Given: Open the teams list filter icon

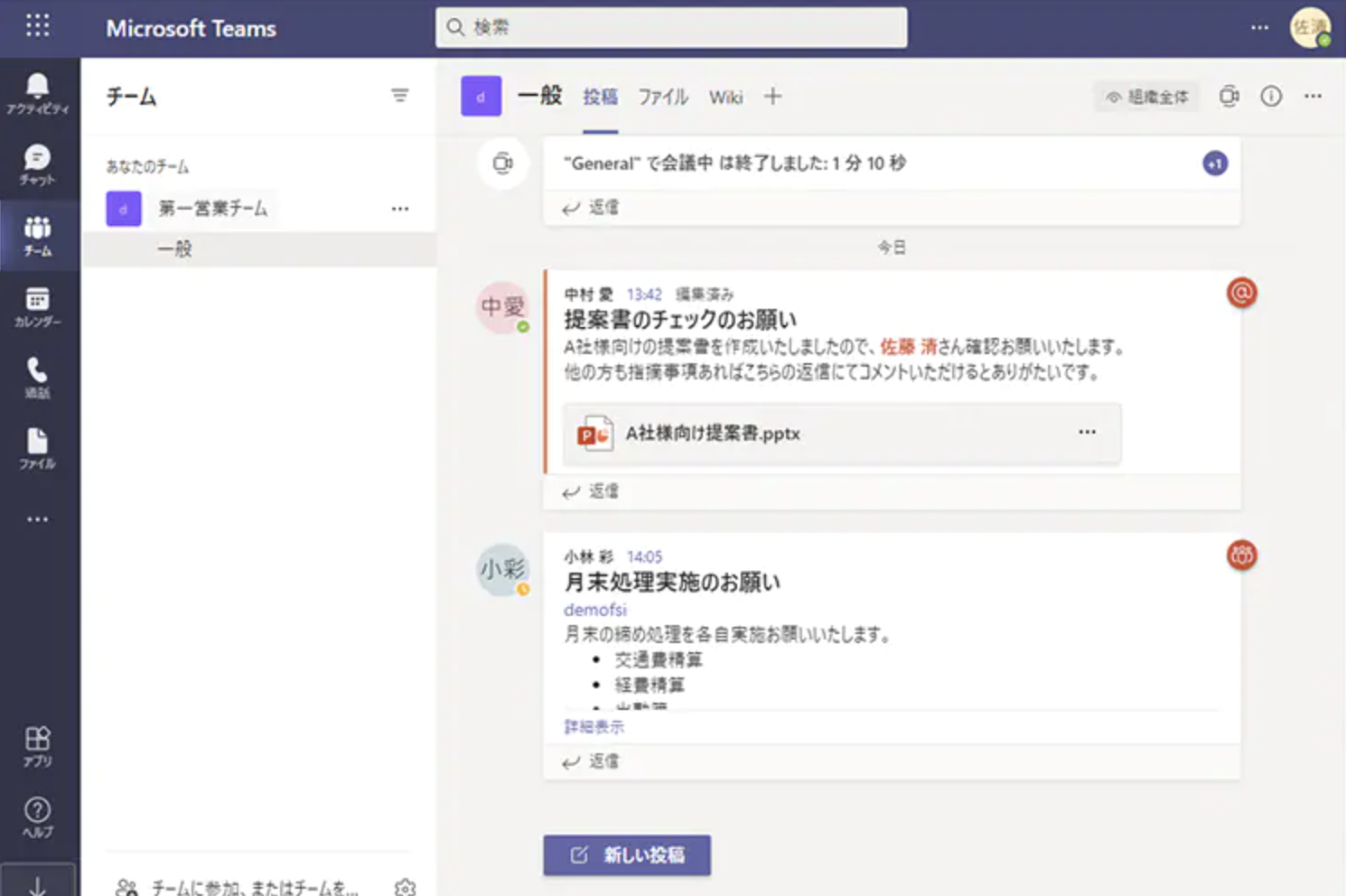Looking at the screenshot, I should (399, 96).
